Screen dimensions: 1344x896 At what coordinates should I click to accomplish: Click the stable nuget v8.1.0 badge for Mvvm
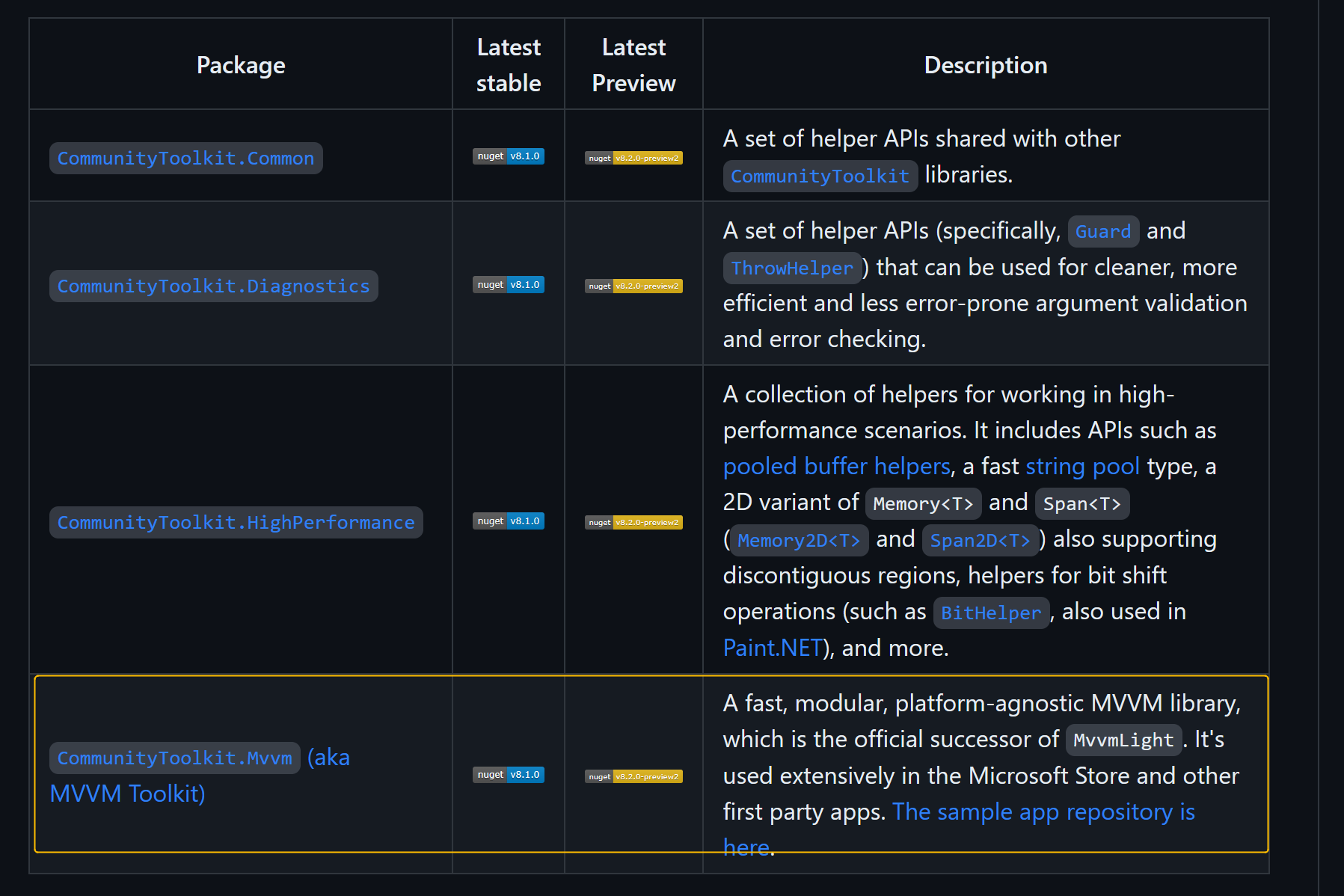coord(509,775)
